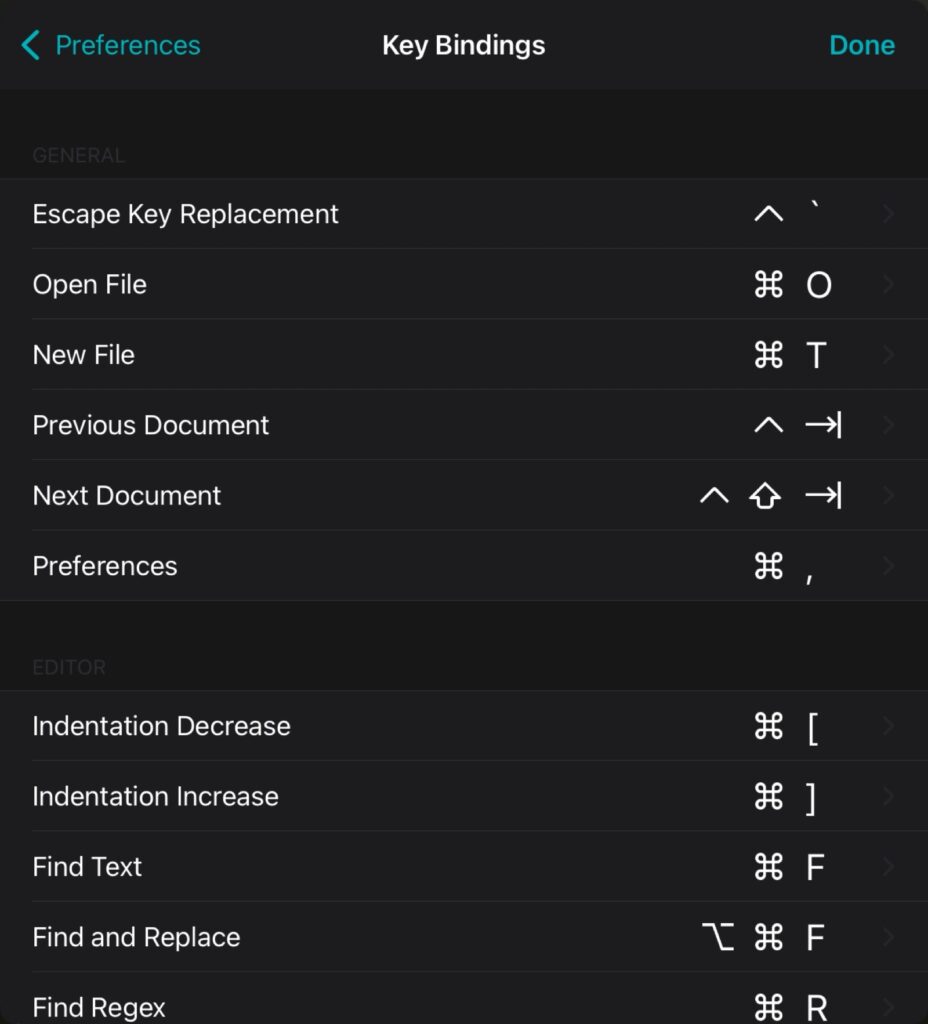Click the Option symbol for Find and Replace

[718, 937]
